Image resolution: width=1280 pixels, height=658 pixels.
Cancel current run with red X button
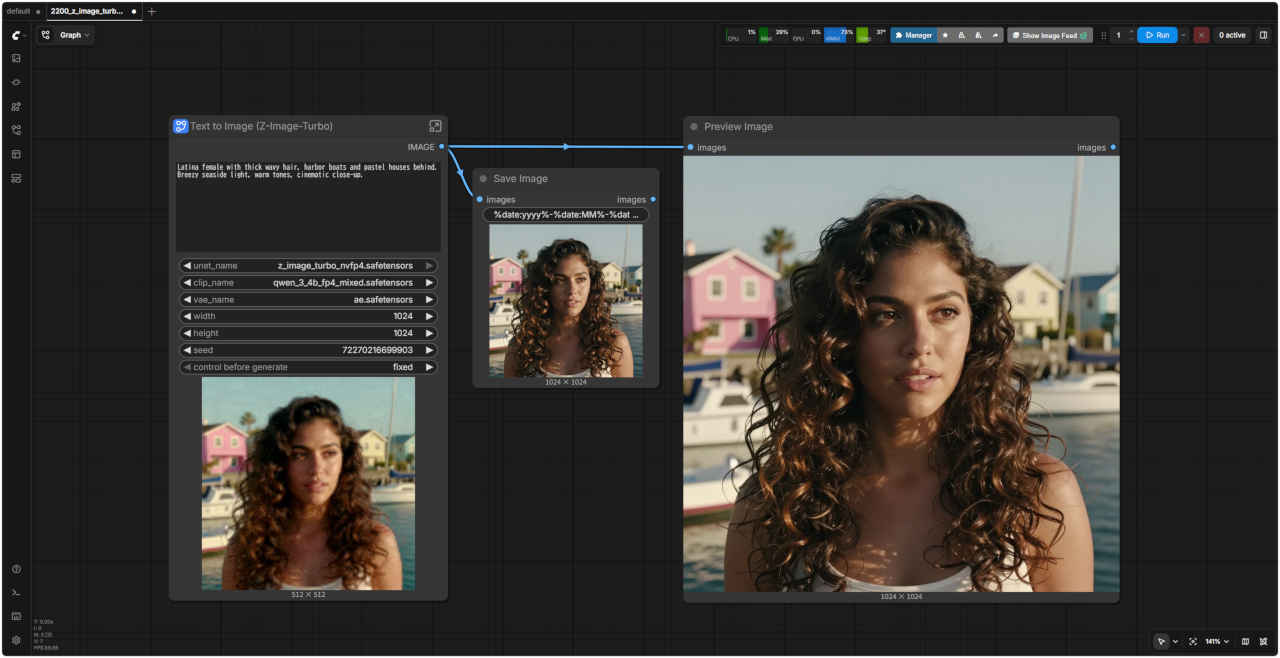pyautogui.click(x=1201, y=35)
